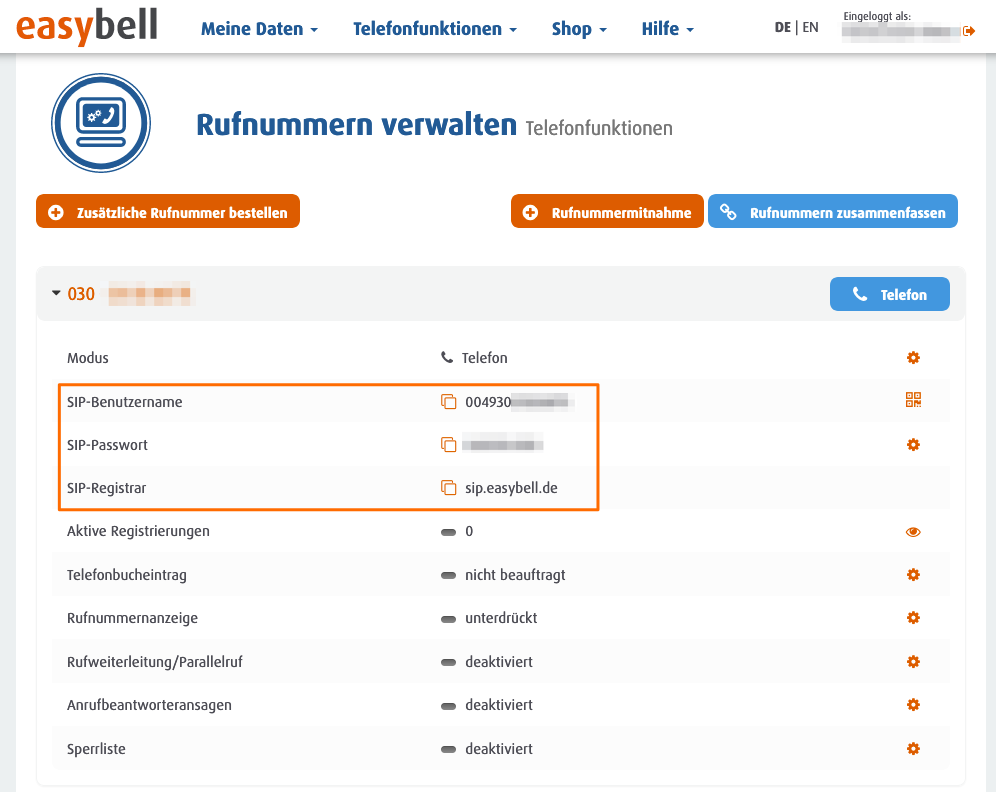
Task: Open Telefonbucheintrag settings gear
Action: [913, 575]
